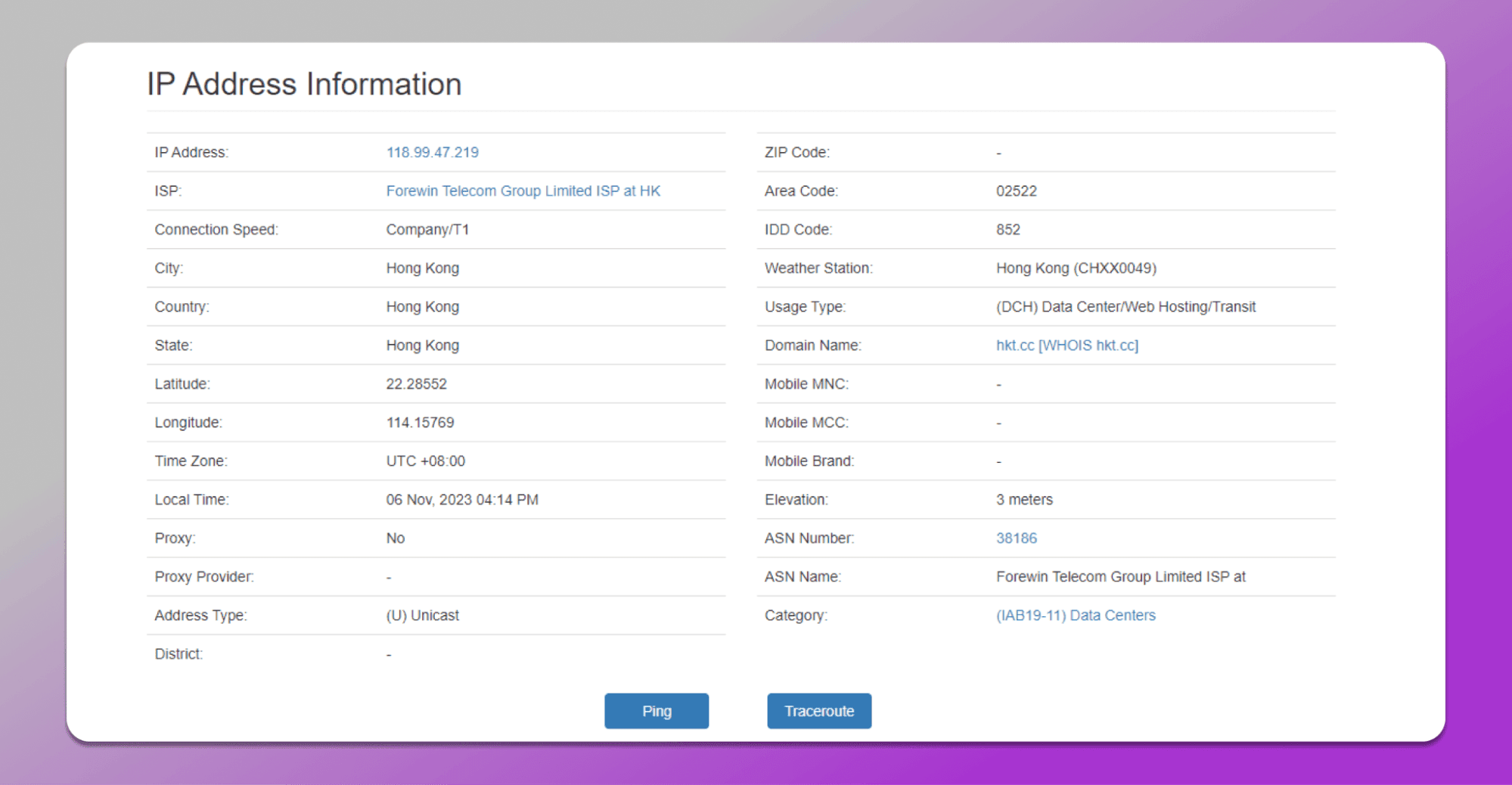This screenshot has height=785, width=1512.
Task: Select the Address Type (U) Unicast value
Action: pyautogui.click(x=422, y=616)
